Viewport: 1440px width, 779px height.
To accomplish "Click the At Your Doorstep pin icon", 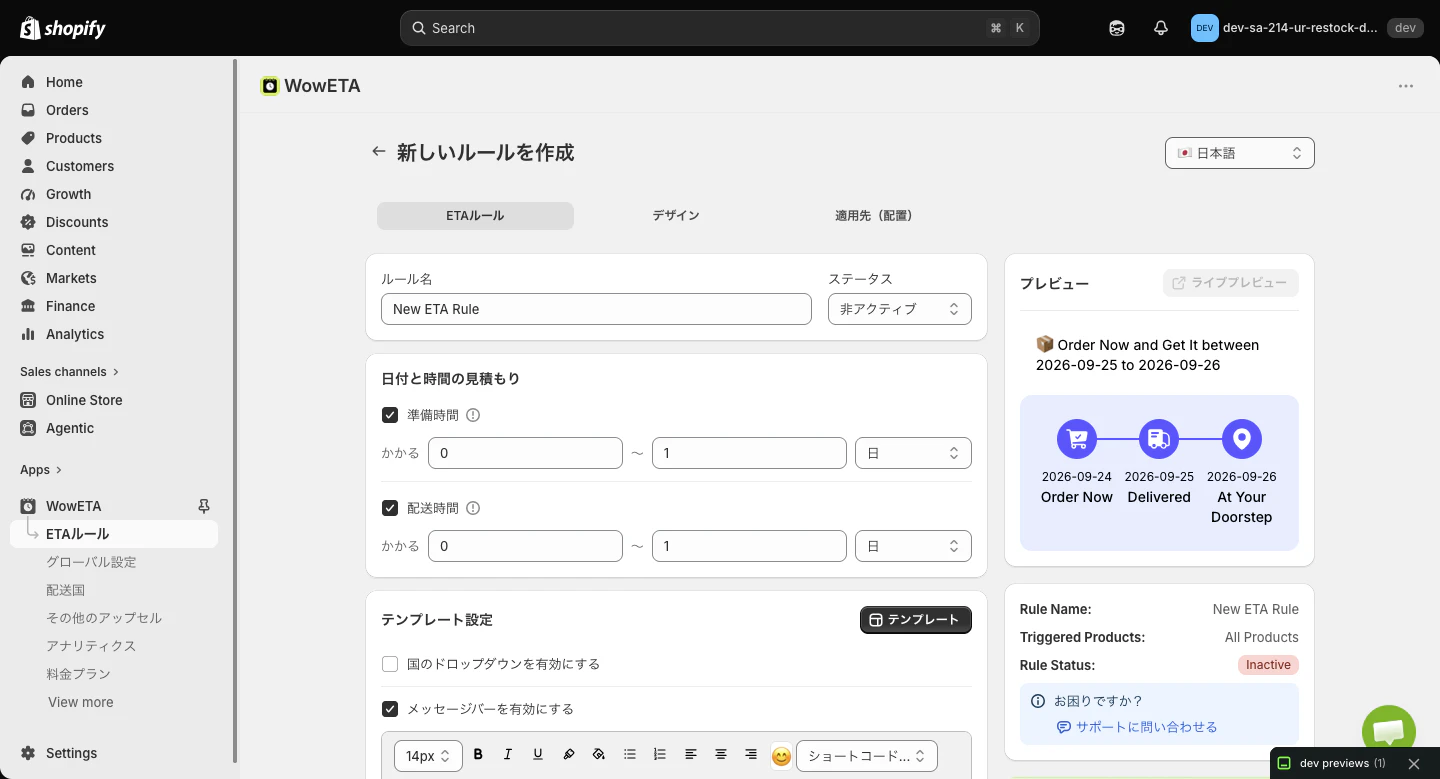I will pos(1242,439).
